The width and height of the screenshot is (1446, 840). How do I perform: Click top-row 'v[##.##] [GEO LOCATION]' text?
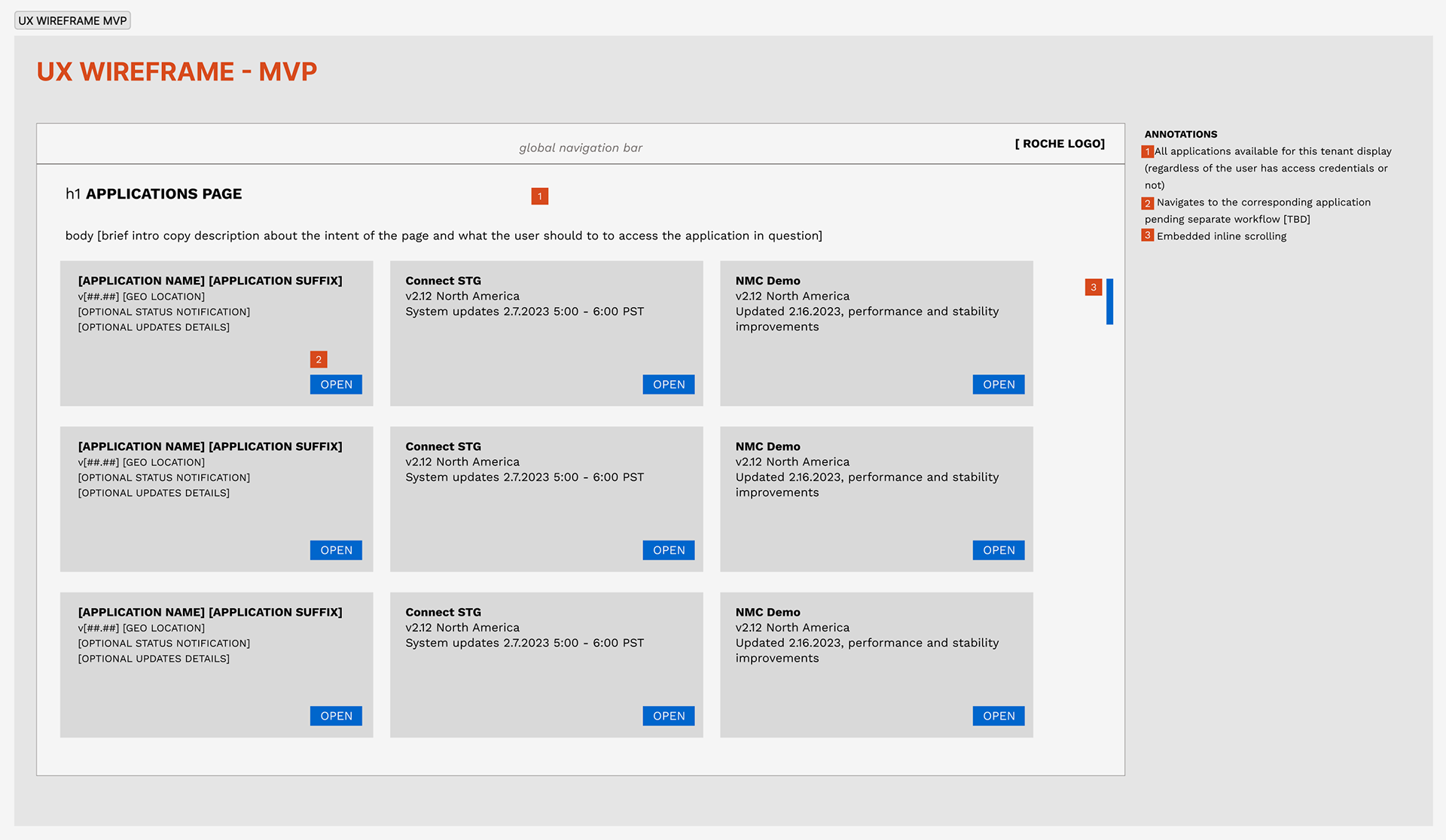point(142,297)
